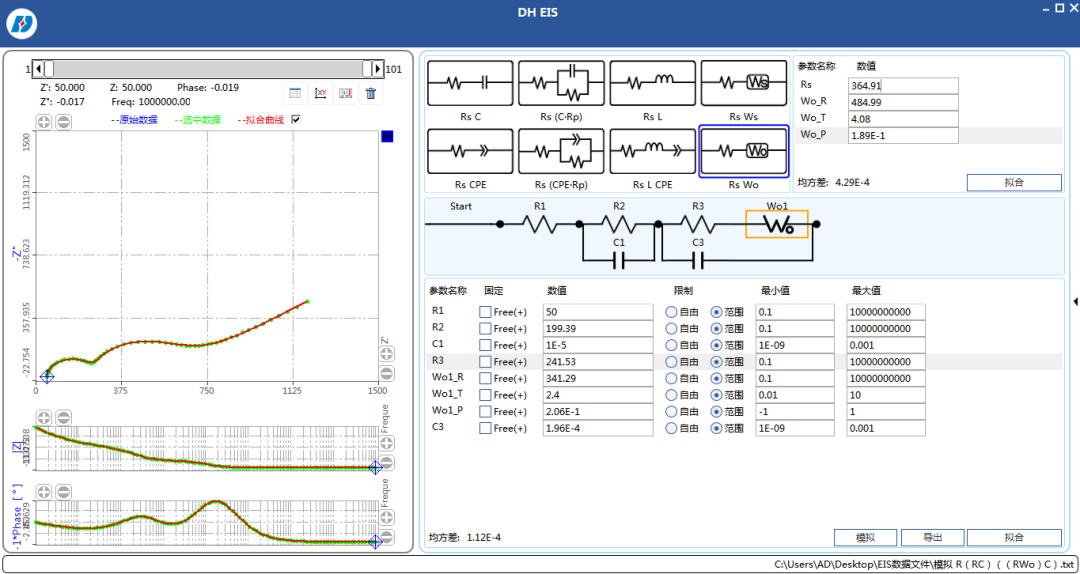Click resistor R2 in circuit diagram

[619, 224]
